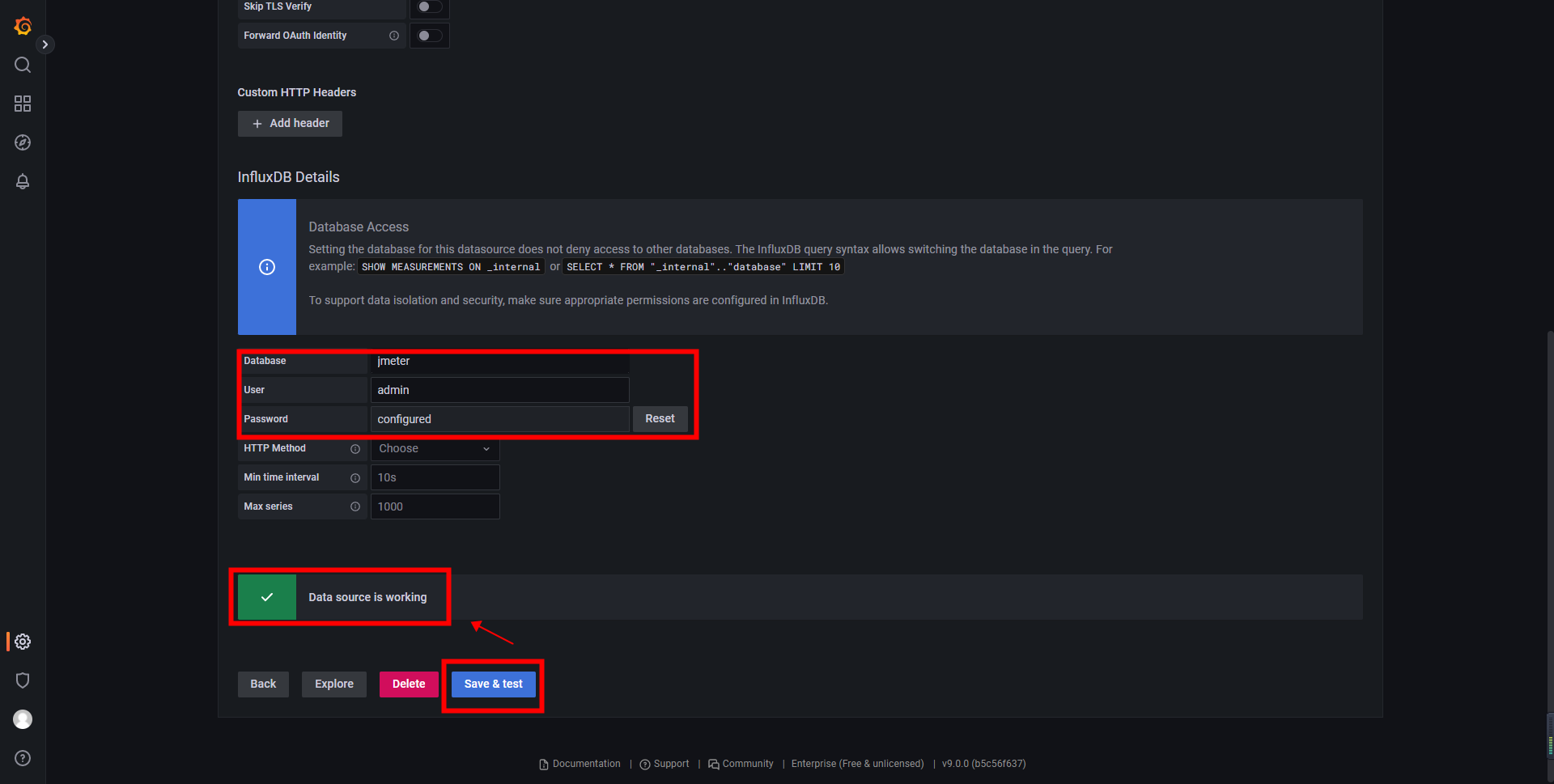Open the Server Admin shield icon

[23, 680]
